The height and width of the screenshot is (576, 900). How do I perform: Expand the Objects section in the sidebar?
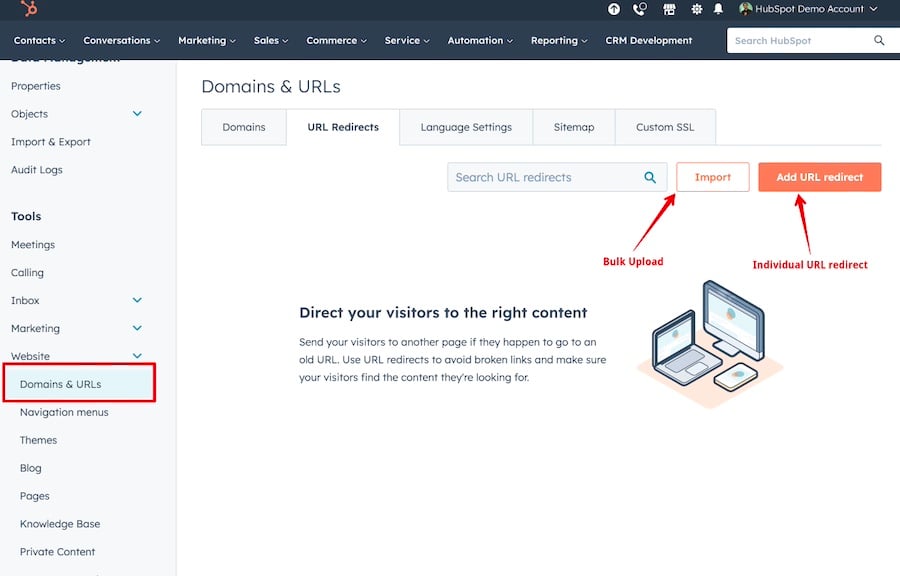click(x=137, y=114)
